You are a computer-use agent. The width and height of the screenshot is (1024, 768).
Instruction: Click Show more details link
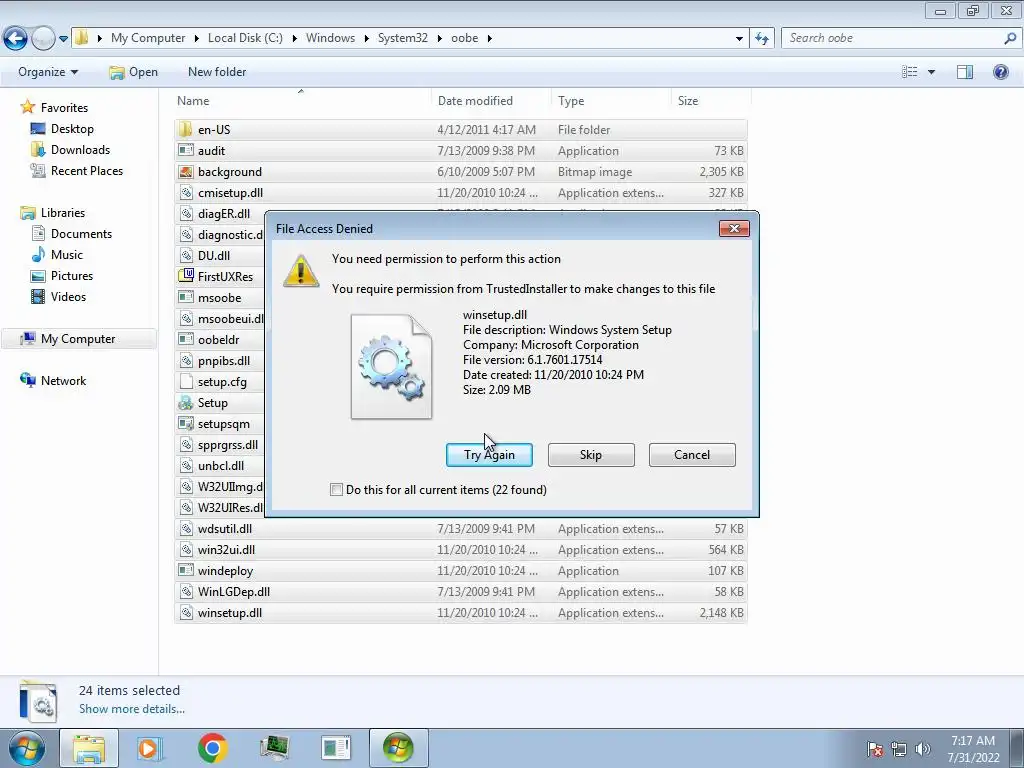132,709
